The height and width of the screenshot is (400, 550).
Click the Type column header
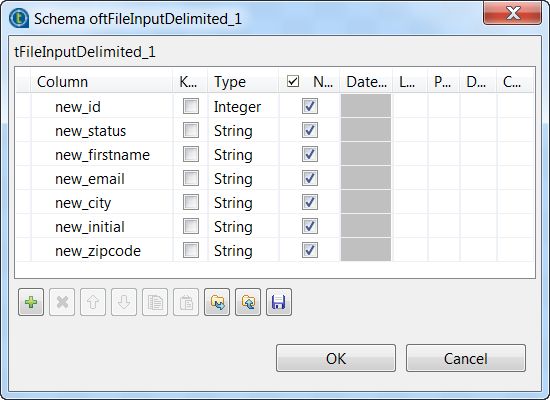243,82
